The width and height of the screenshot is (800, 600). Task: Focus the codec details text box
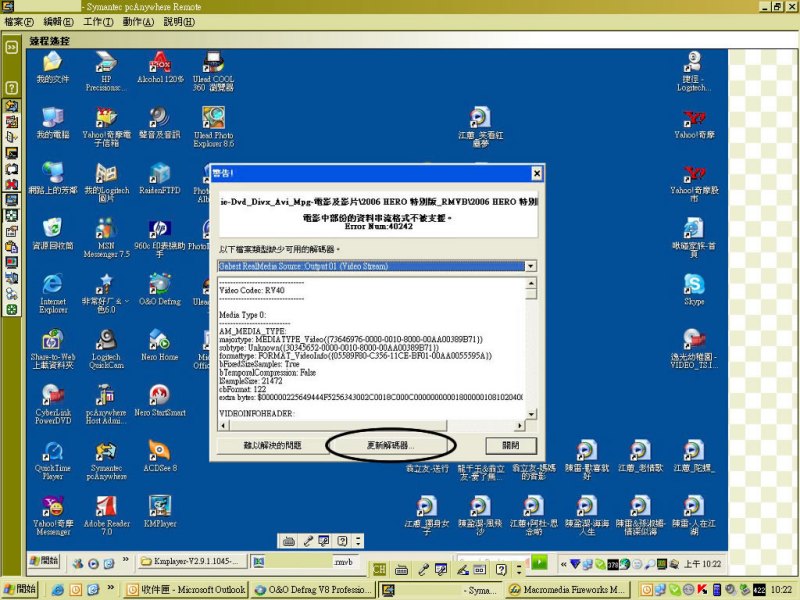click(371, 348)
